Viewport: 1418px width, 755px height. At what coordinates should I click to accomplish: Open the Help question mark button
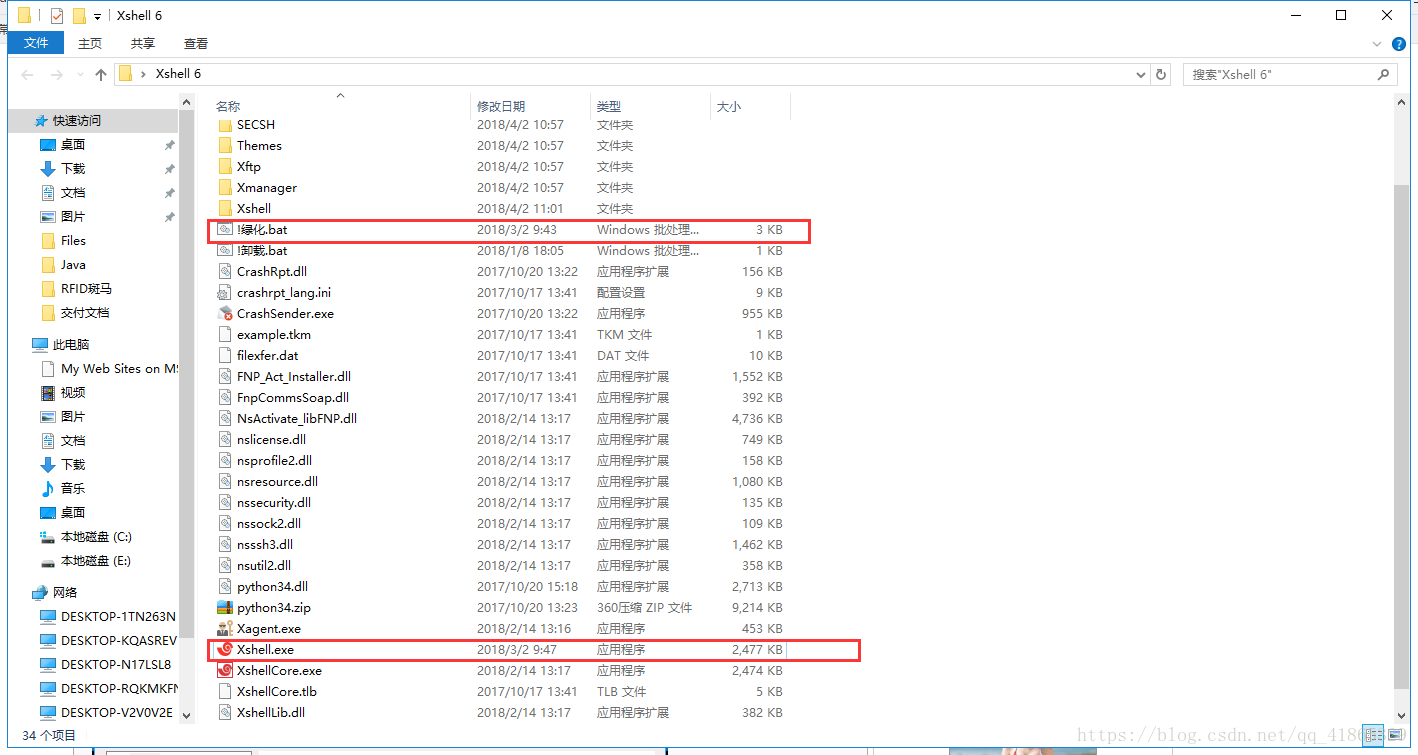pos(1397,43)
